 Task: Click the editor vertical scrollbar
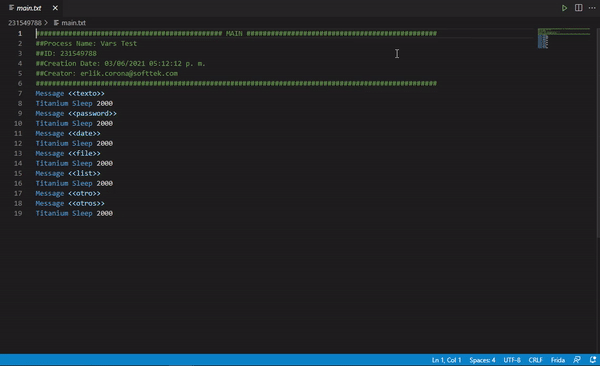click(597, 134)
